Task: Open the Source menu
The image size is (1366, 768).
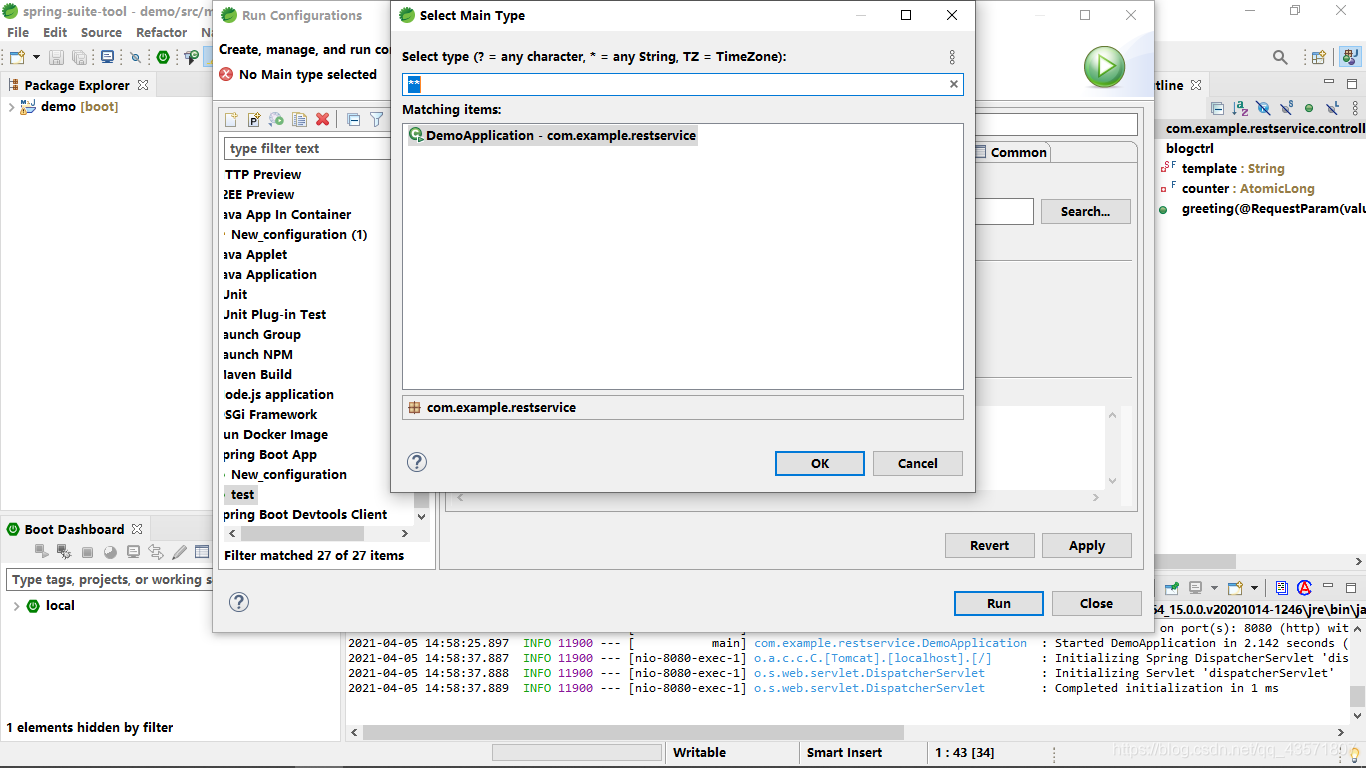Action: coord(101,32)
